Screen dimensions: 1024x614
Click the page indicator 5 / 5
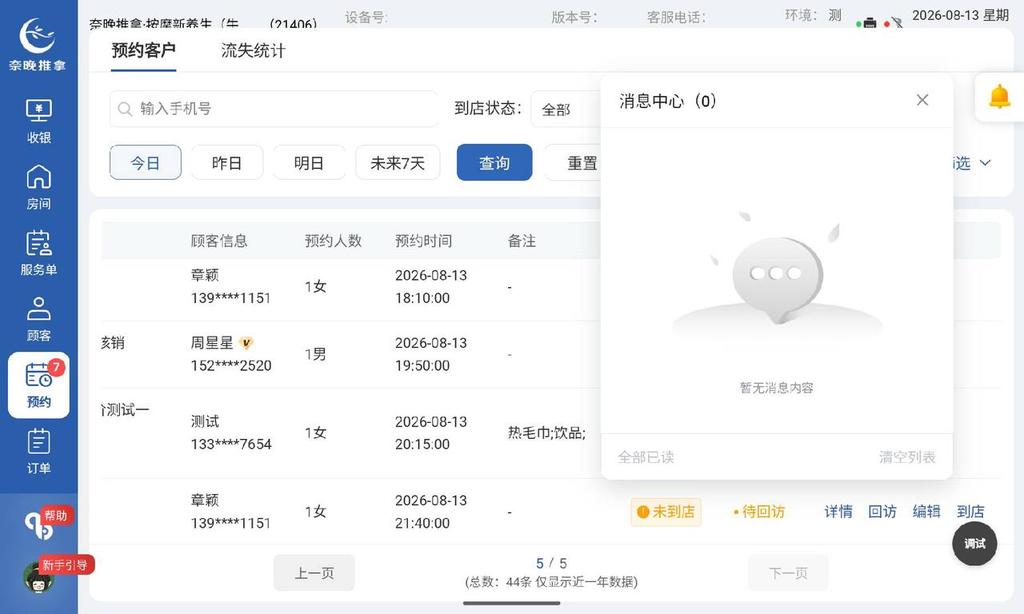coord(551,563)
